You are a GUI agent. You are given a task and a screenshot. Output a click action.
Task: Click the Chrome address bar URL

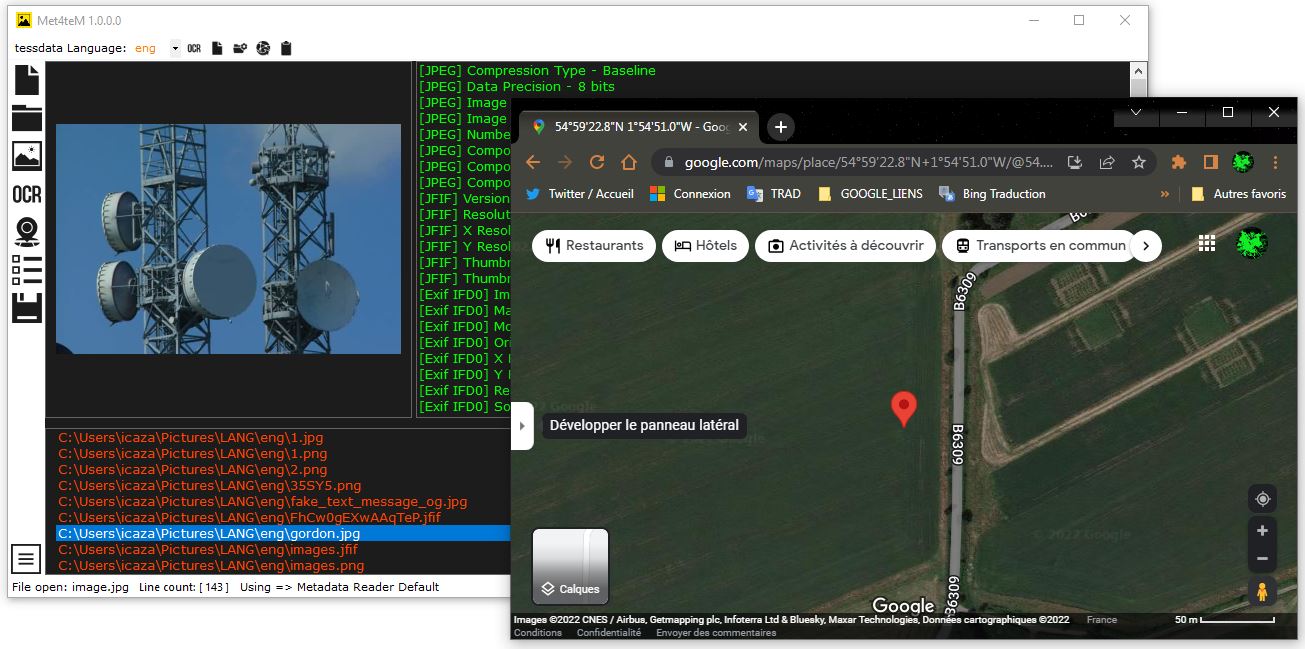pos(868,162)
